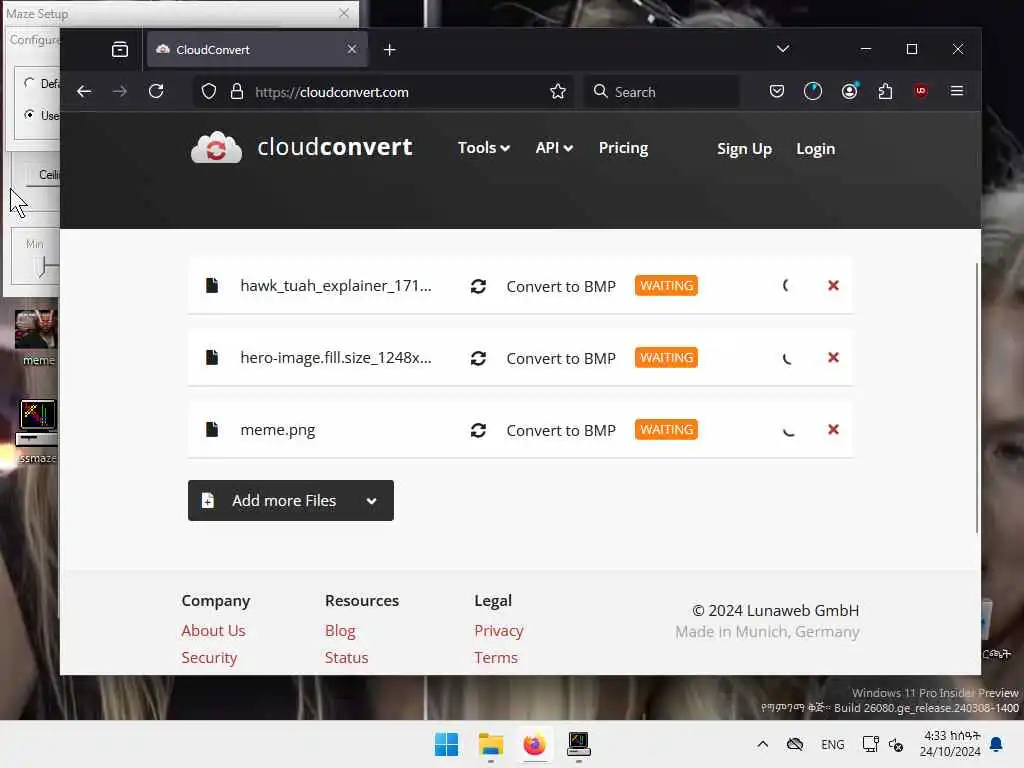Click the cloudconvert.com address bar
The width and height of the screenshot is (1024, 768).
click(x=382, y=92)
